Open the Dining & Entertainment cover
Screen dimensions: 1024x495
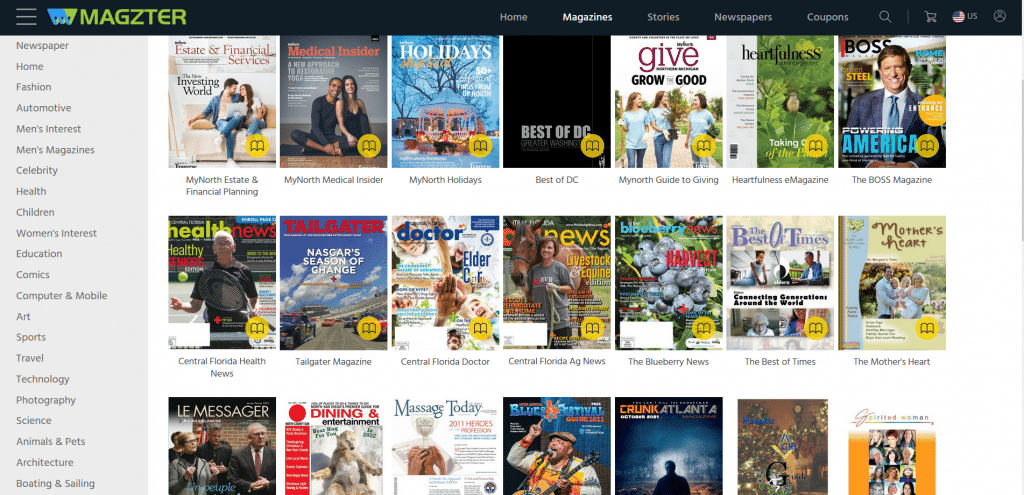[334, 446]
